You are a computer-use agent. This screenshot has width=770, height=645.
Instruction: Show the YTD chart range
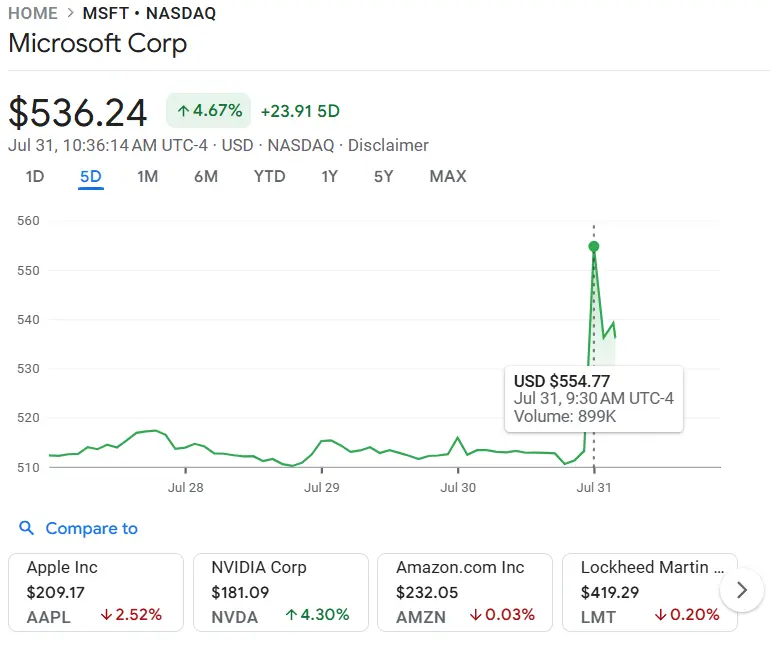coord(269,177)
